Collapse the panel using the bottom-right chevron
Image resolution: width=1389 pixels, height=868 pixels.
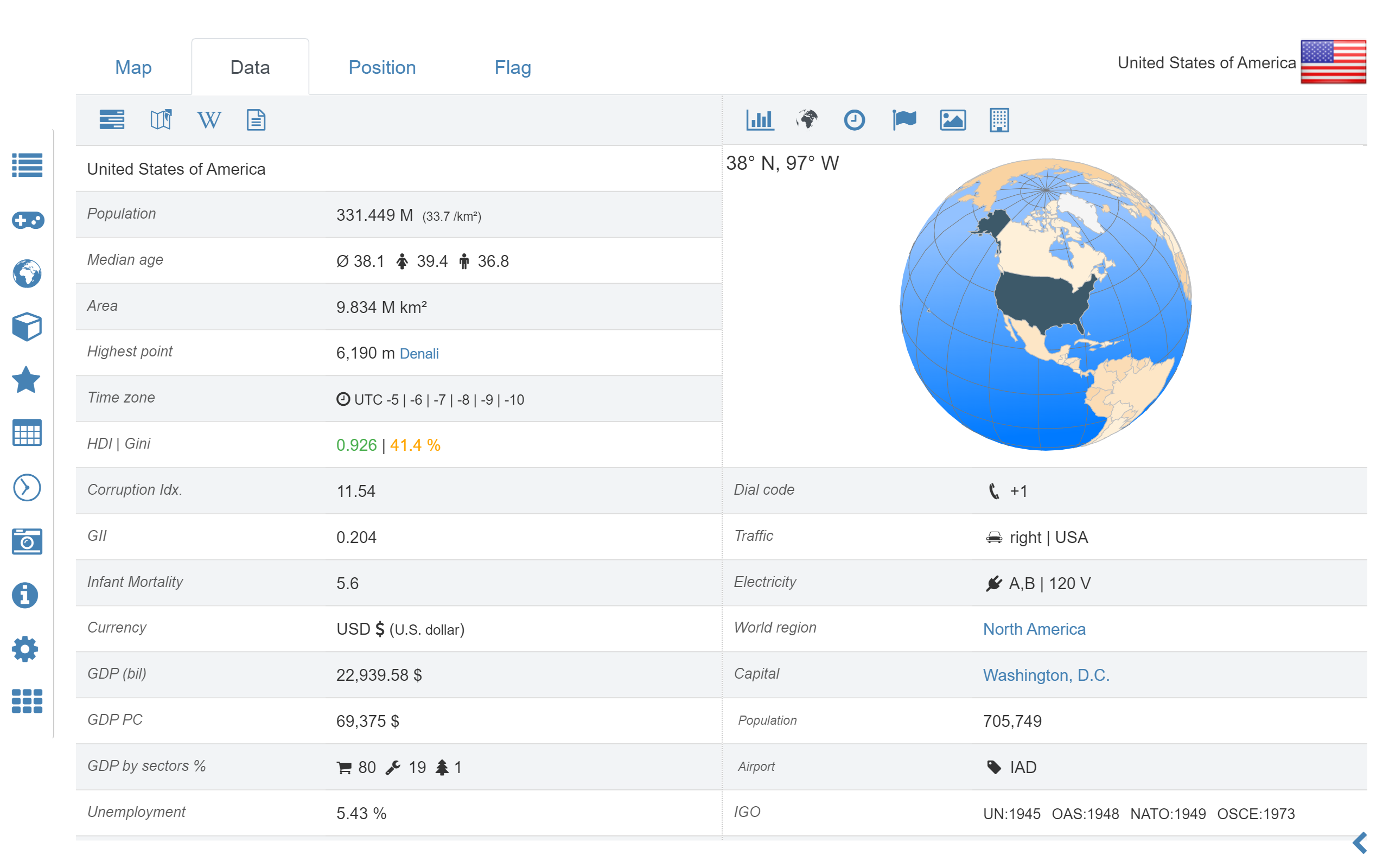coord(1359,842)
